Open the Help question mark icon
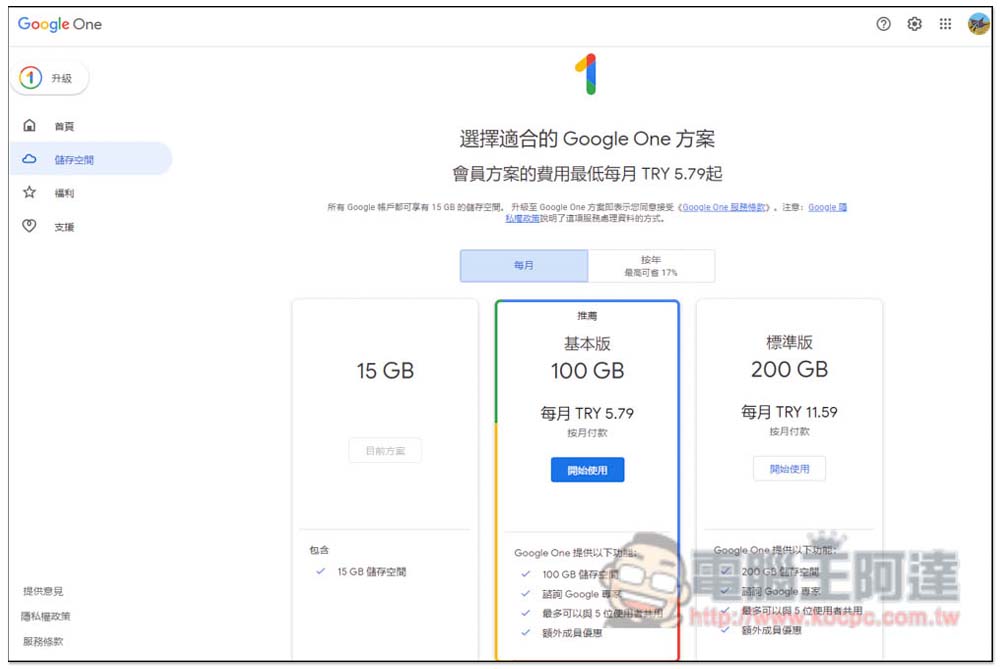The width and height of the screenshot is (1000, 669). click(883, 24)
